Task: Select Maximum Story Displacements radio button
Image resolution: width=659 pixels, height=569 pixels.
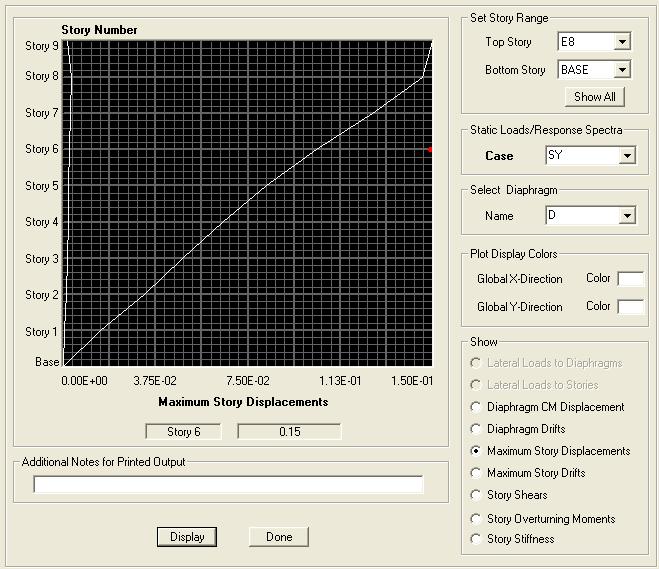Action: pos(475,450)
